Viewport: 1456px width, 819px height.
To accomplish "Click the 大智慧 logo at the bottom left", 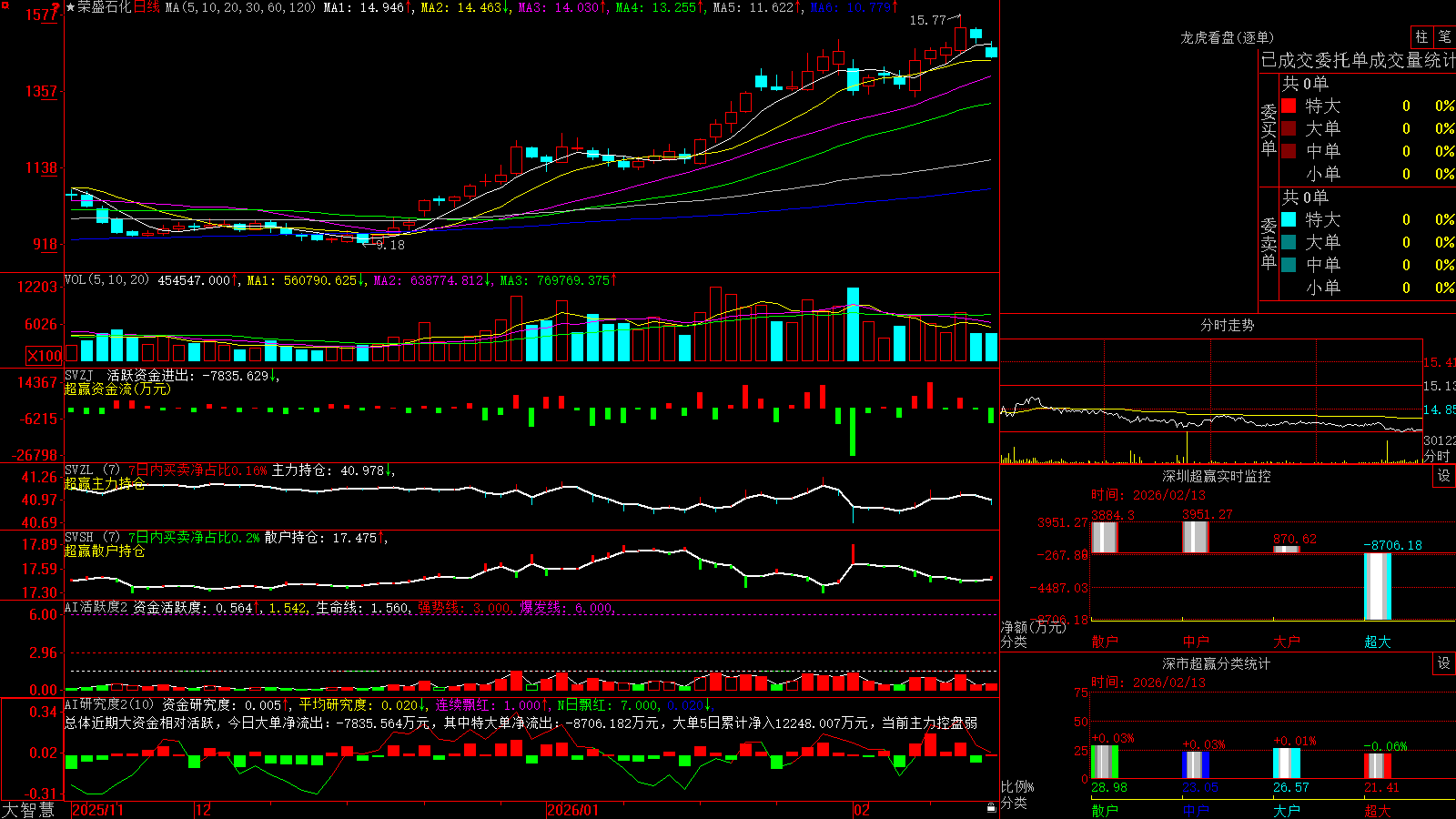I will click(x=28, y=810).
